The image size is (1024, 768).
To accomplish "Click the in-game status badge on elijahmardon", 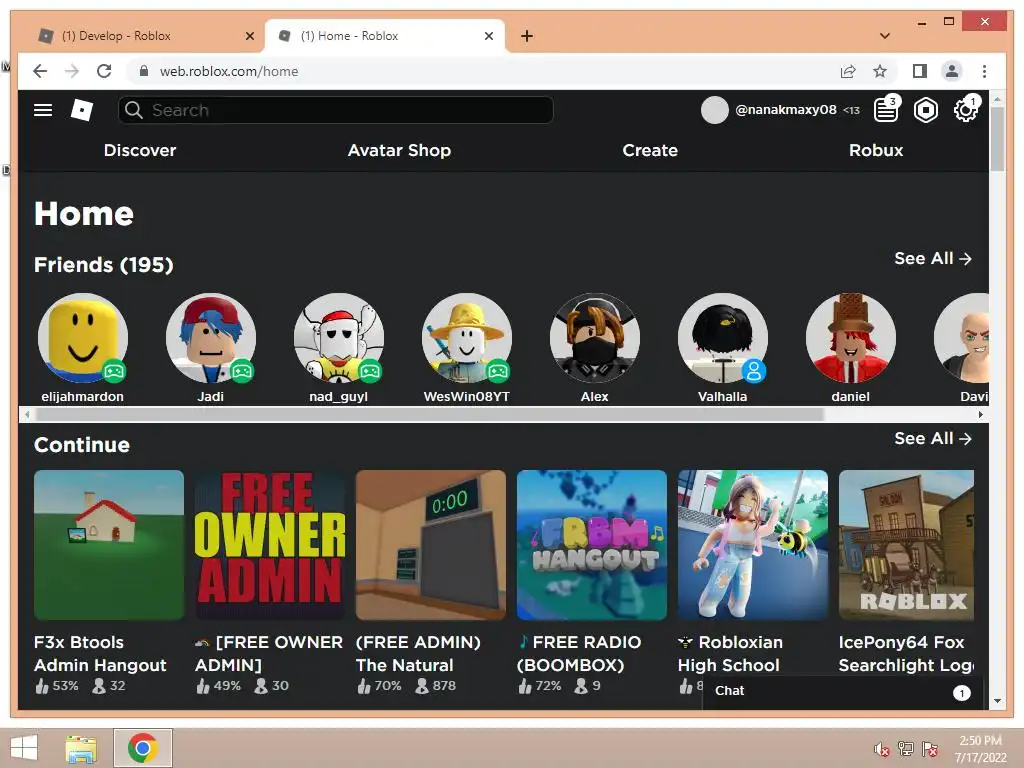I will (114, 372).
